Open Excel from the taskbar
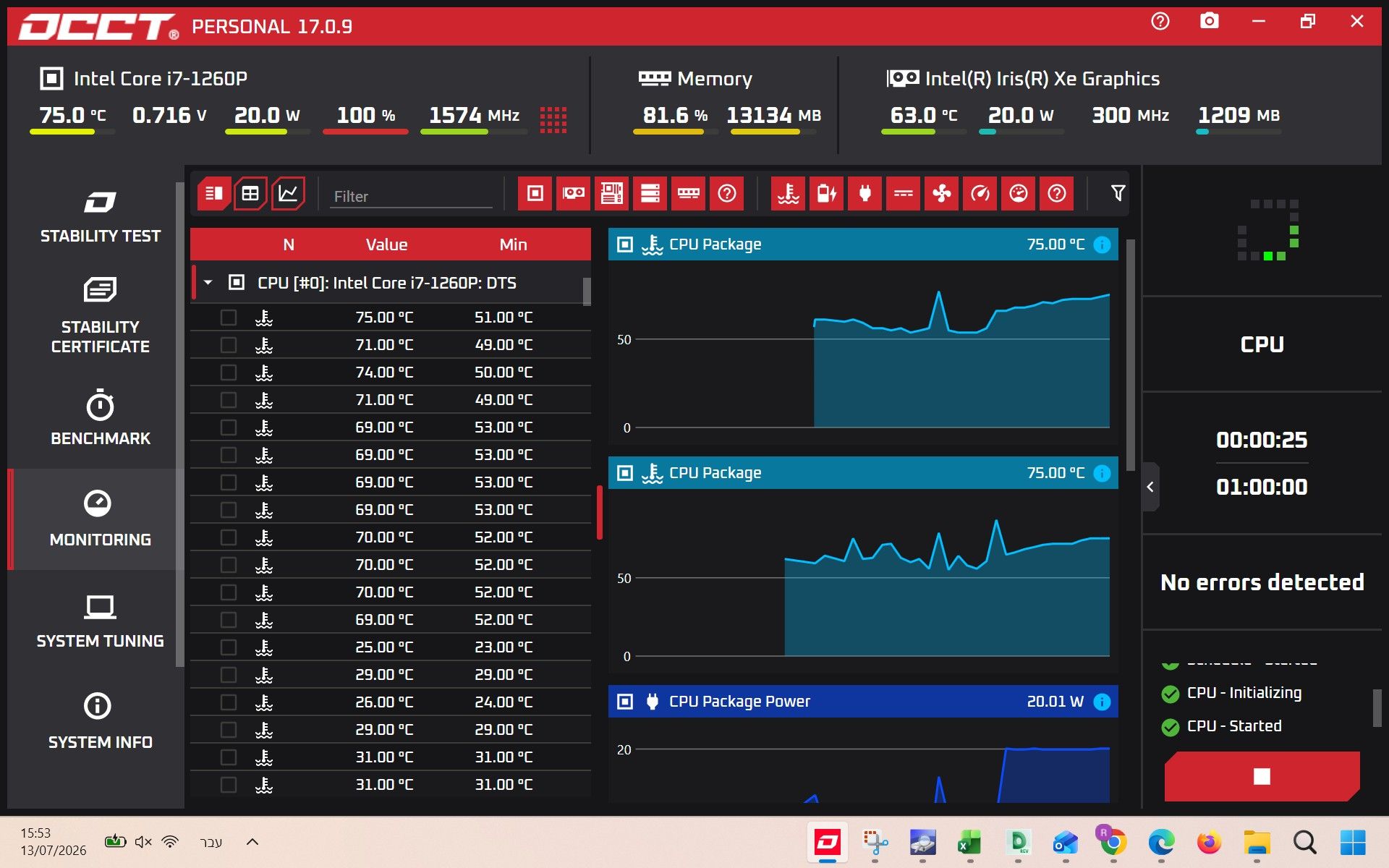The image size is (1389, 868). pyautogui.click(x=969, y=843)
